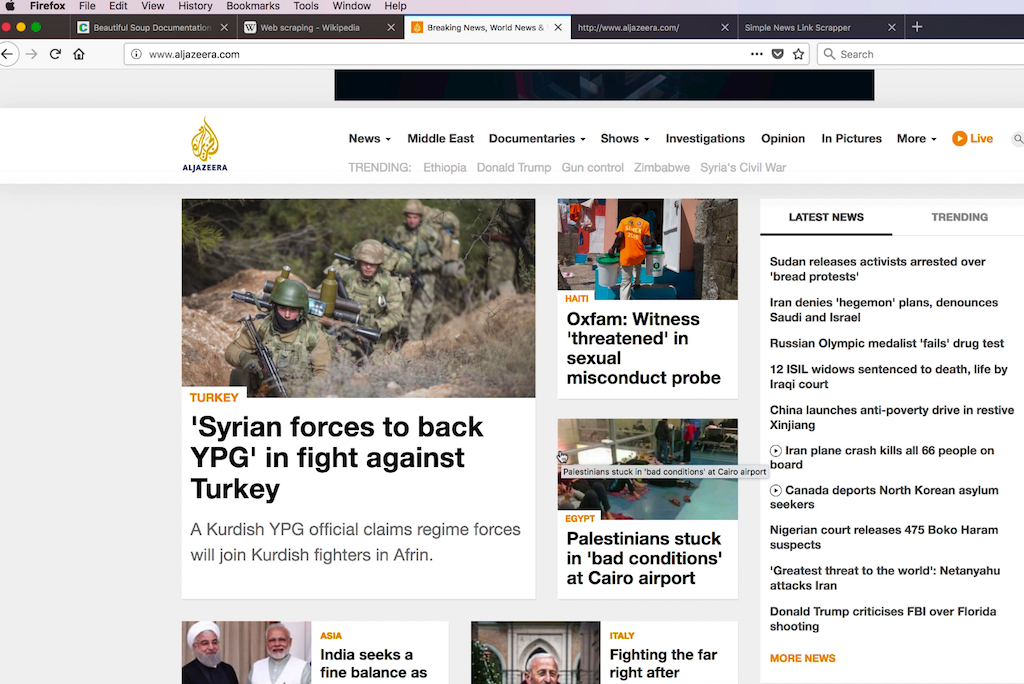Reload the page with the refresh icon

[55, 54]
